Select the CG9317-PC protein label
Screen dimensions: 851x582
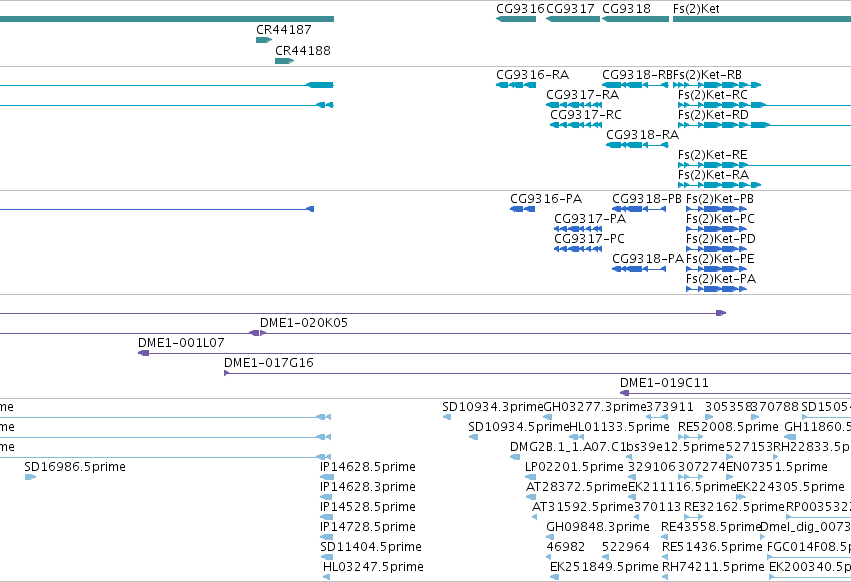coord(589,239)
